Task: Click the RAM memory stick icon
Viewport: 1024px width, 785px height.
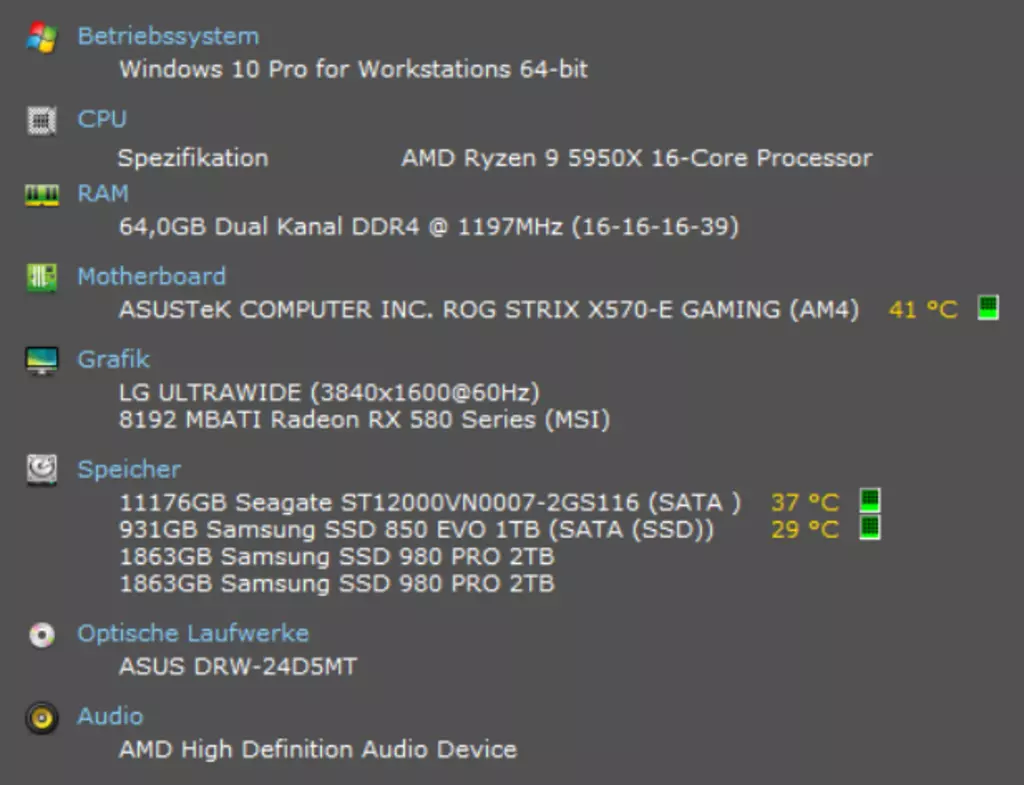Action: (x=42, y=195)
